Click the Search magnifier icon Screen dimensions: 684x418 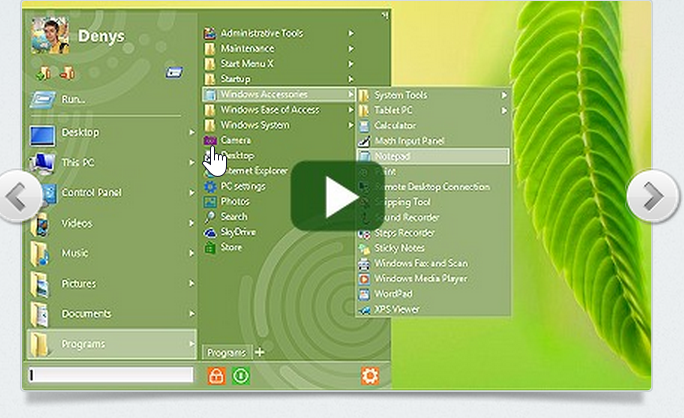click(x=210, y=217)
